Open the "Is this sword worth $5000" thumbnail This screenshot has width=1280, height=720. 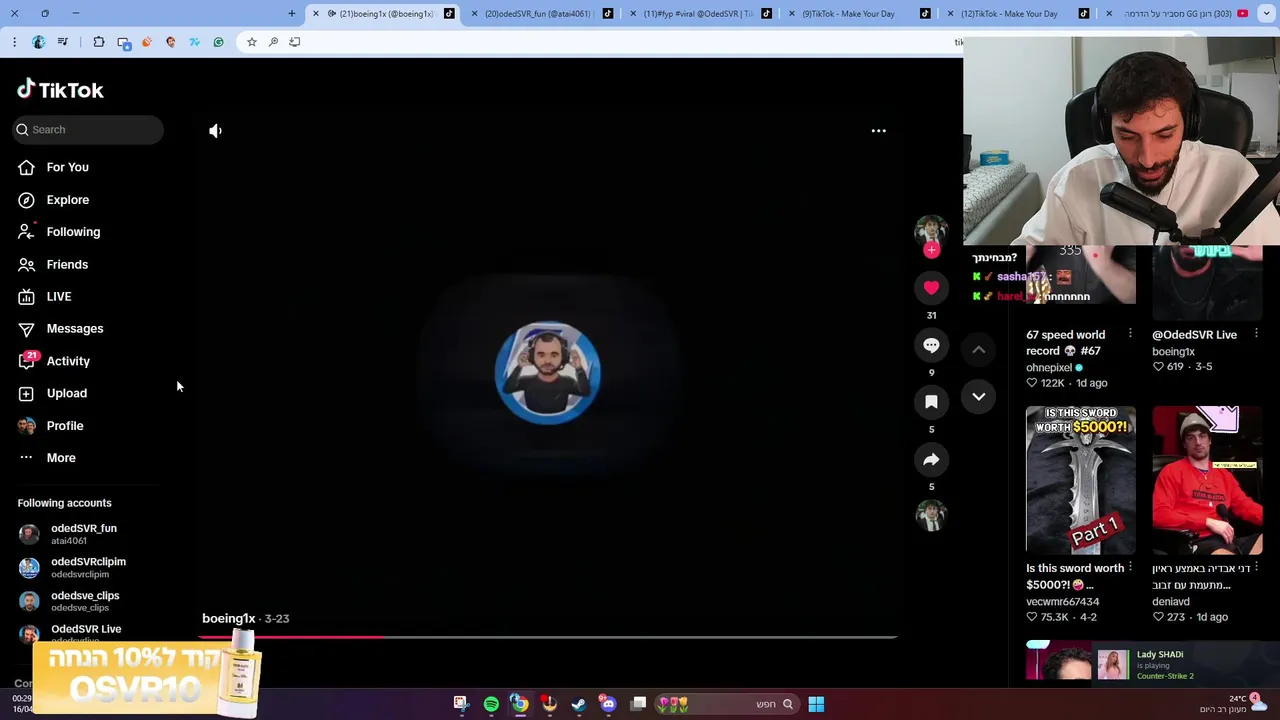click(1080, 480)
